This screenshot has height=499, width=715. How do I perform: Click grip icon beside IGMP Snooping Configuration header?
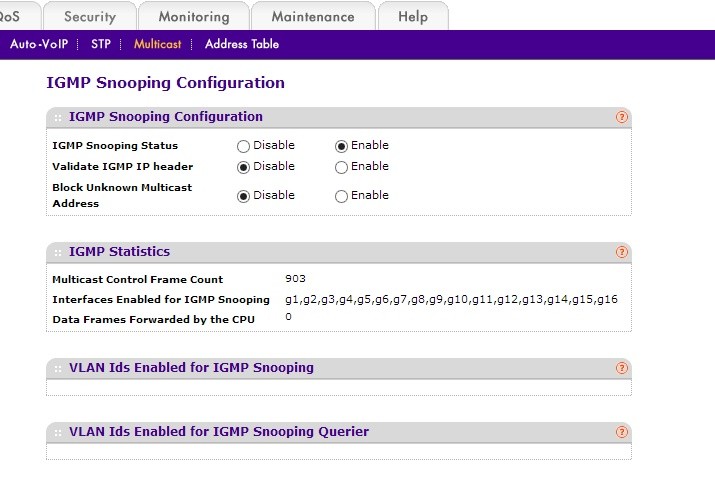(x=58, y=118)
